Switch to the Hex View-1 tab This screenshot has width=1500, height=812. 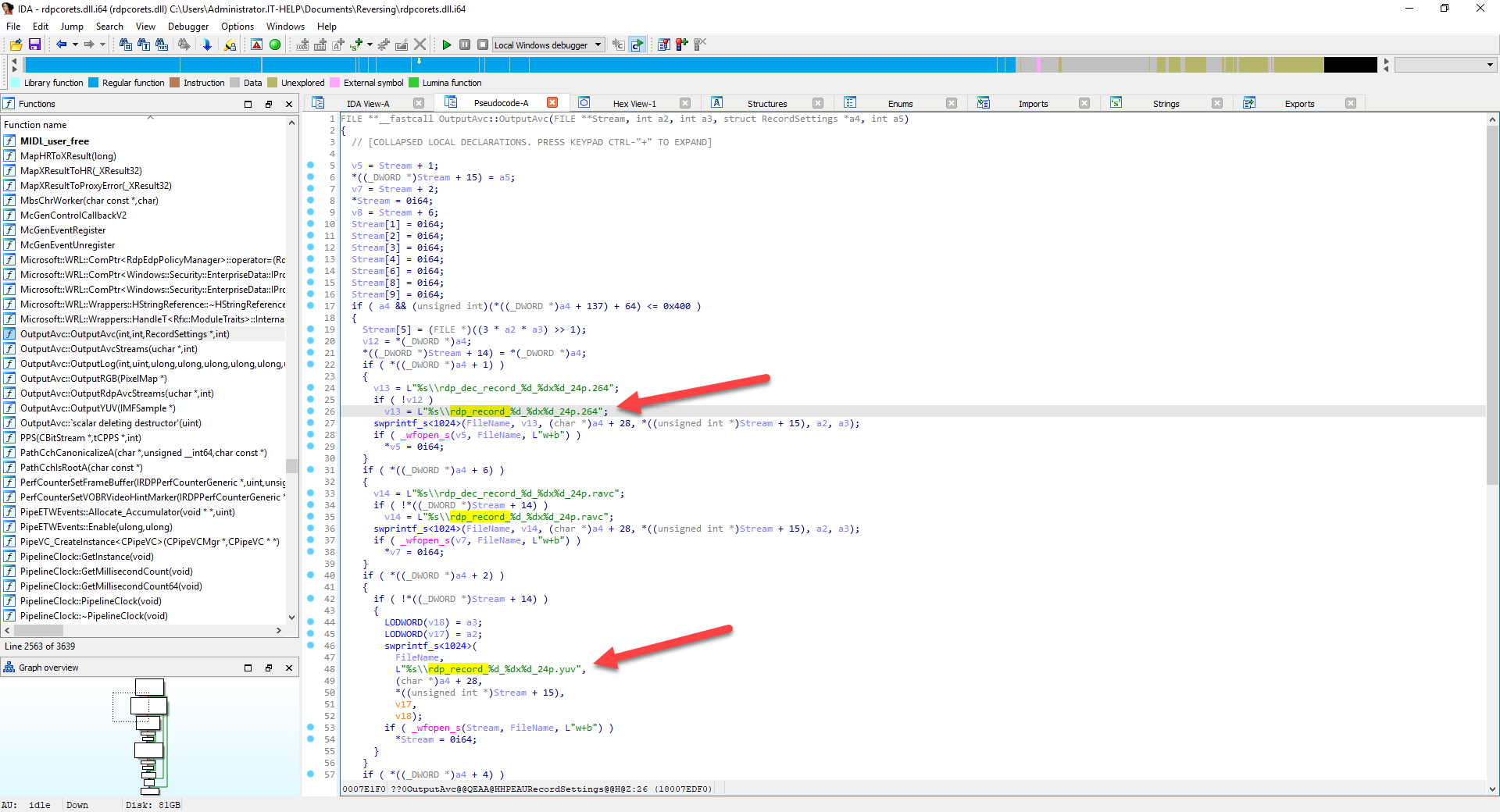pyautogui.click(x=636, y=102)
